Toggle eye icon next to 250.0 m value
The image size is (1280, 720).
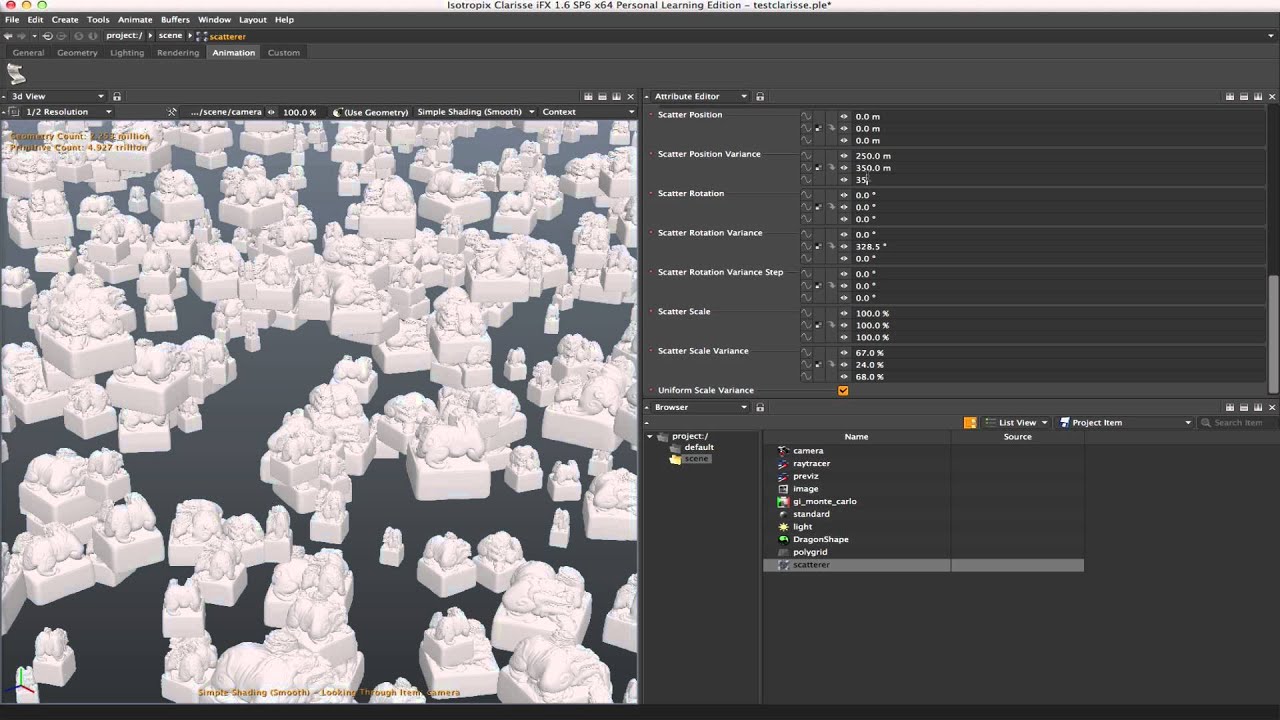844,156
